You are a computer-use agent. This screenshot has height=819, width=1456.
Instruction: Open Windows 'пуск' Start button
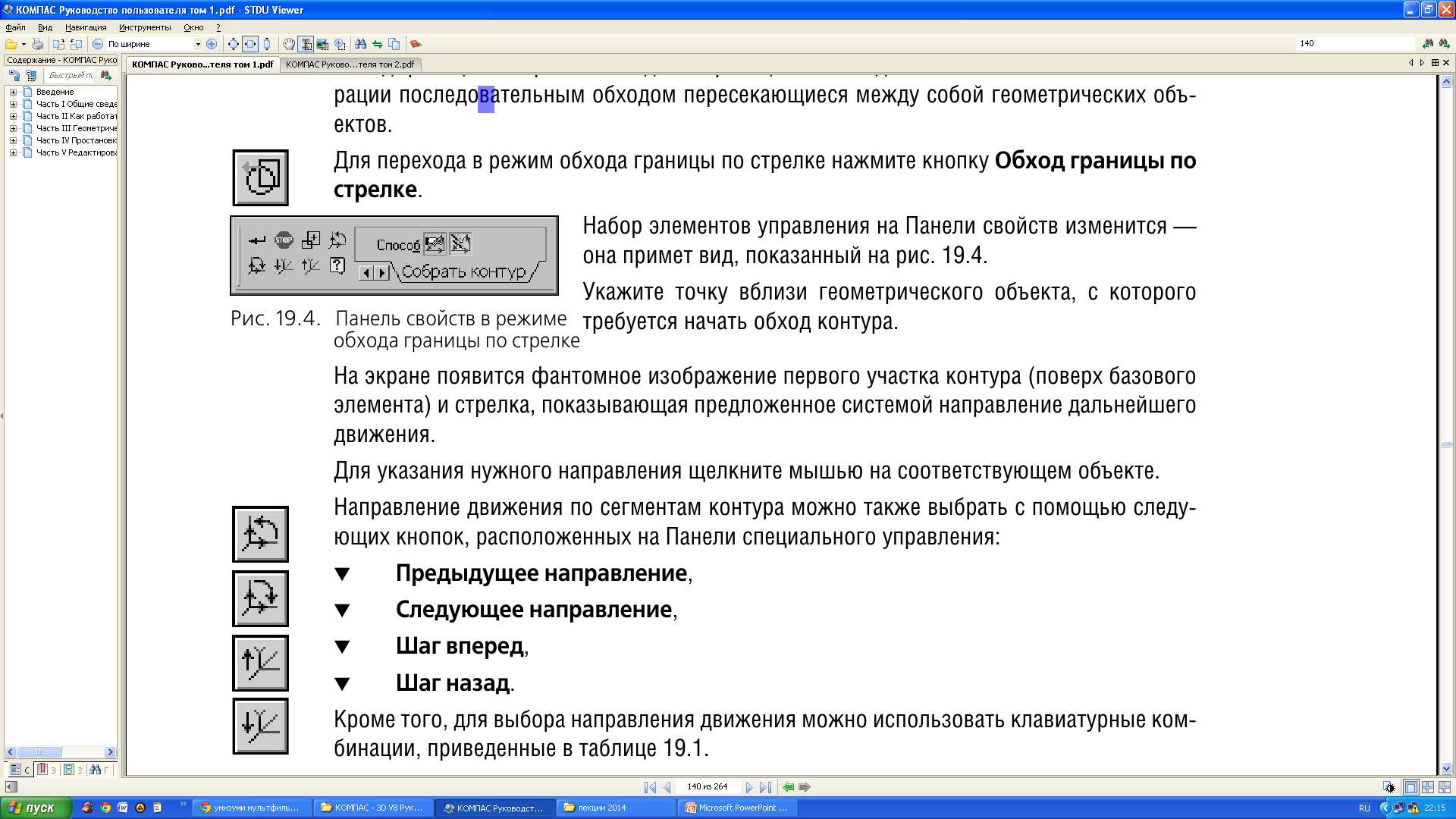coord(36,808)
